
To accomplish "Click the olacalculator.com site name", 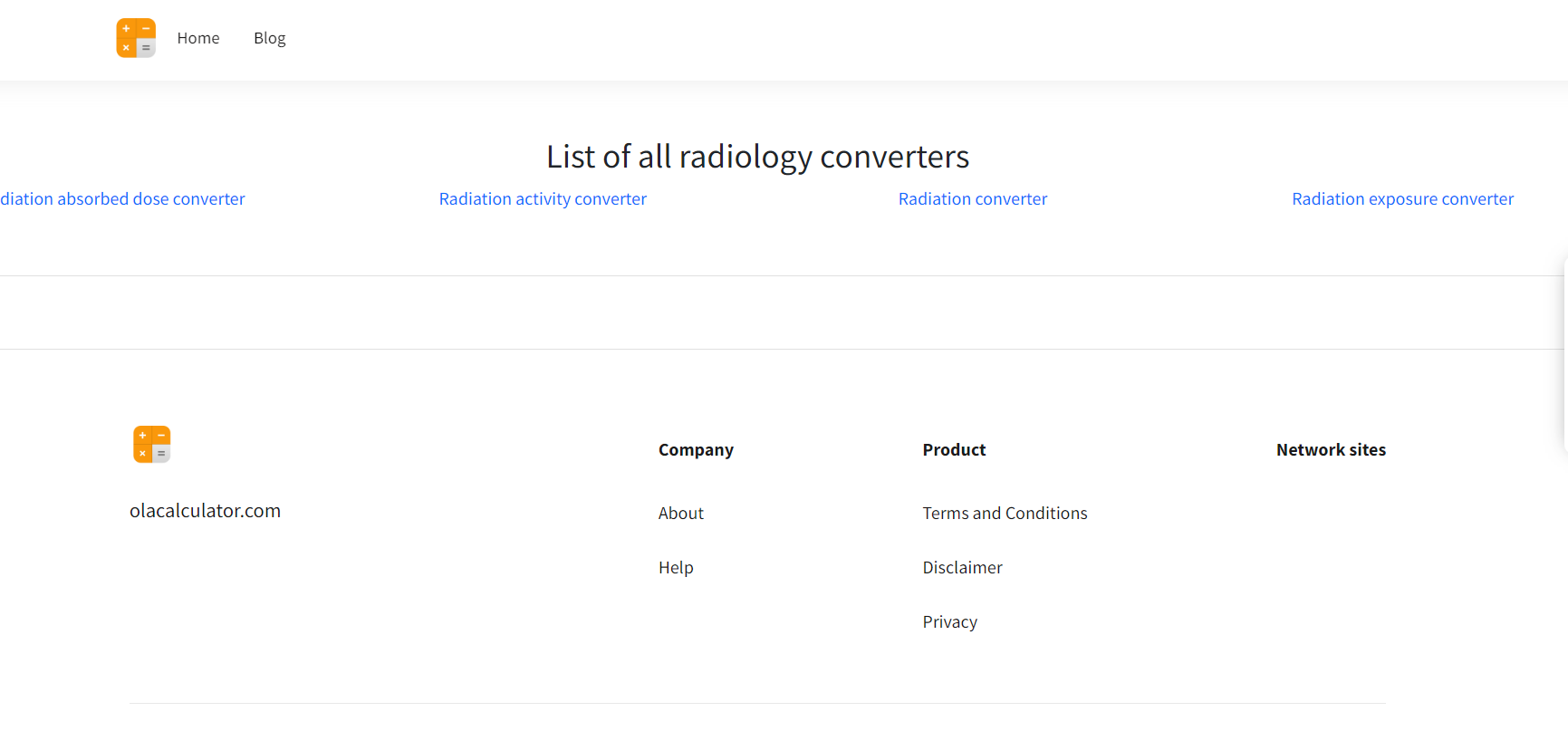I will click(206, 510).
